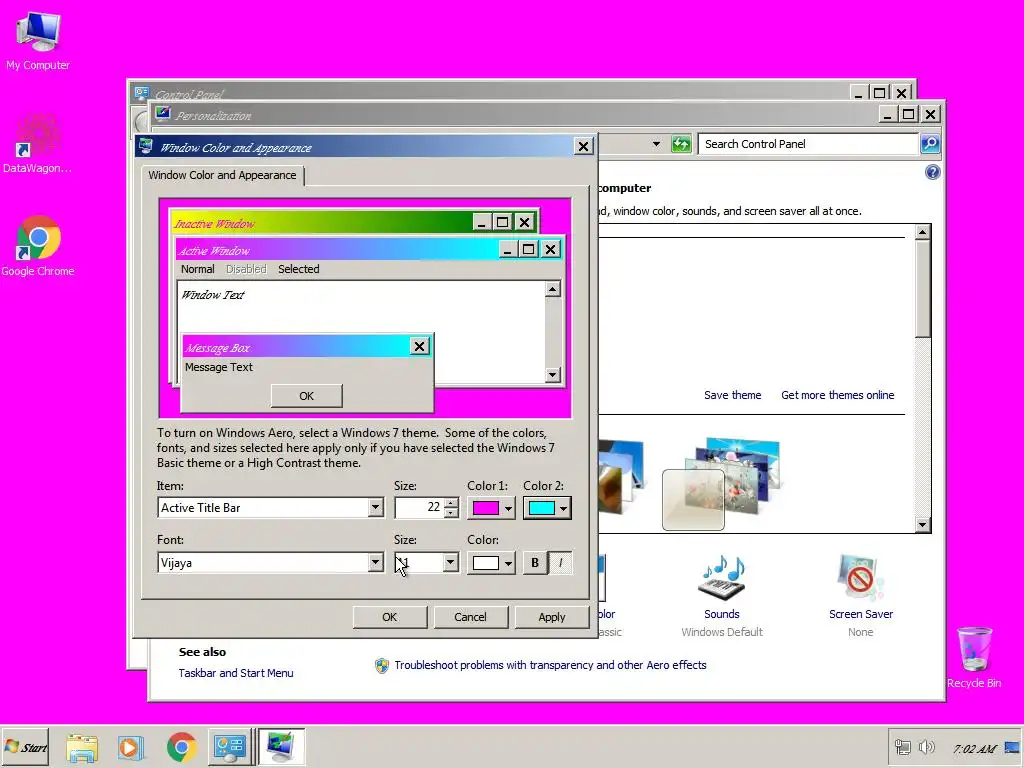Click theme list scrollbar up arrow
Screen dimensions: 1024x768
click(922, 232)
